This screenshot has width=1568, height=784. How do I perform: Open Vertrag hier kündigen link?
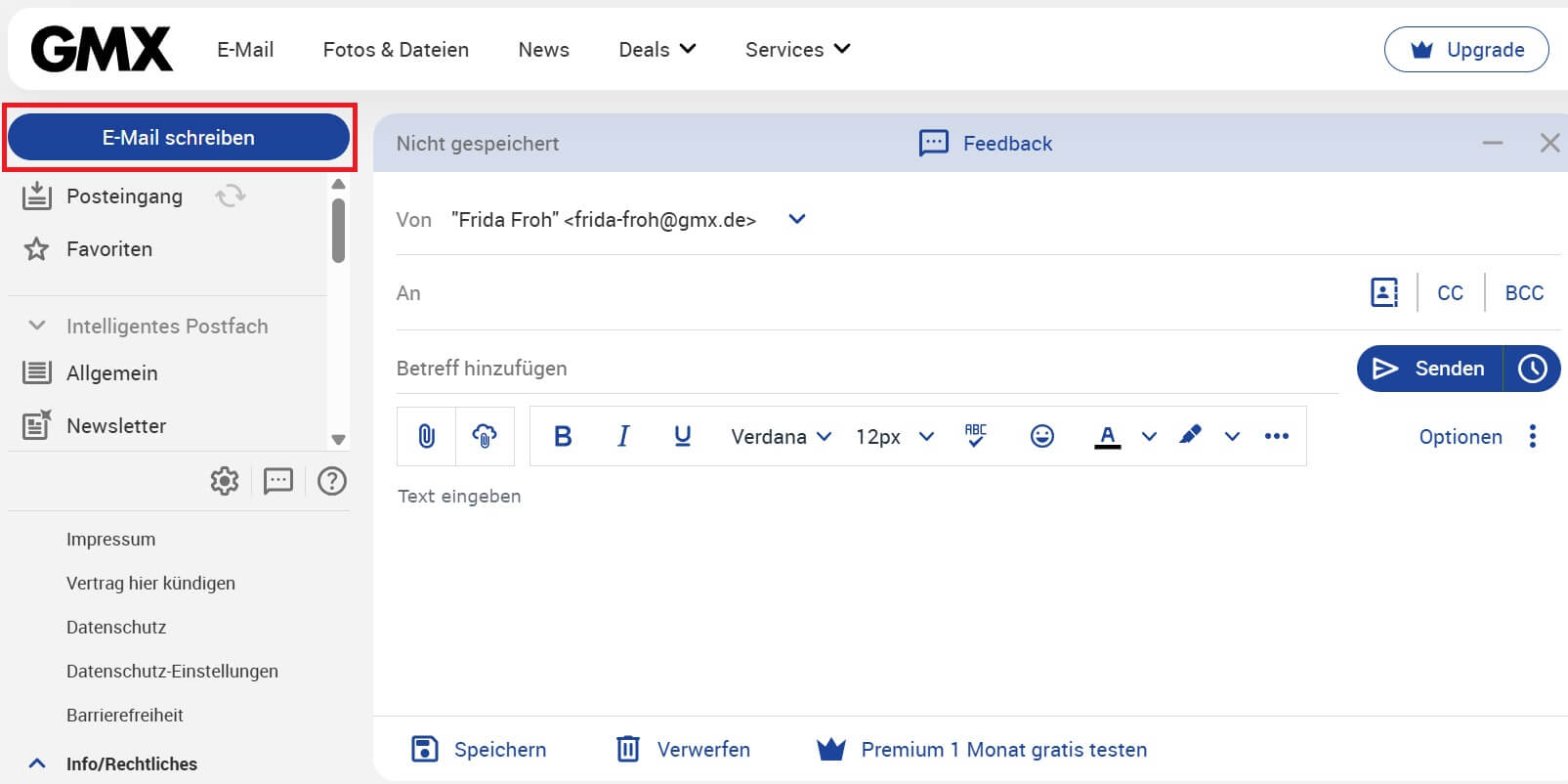(150, 583)
